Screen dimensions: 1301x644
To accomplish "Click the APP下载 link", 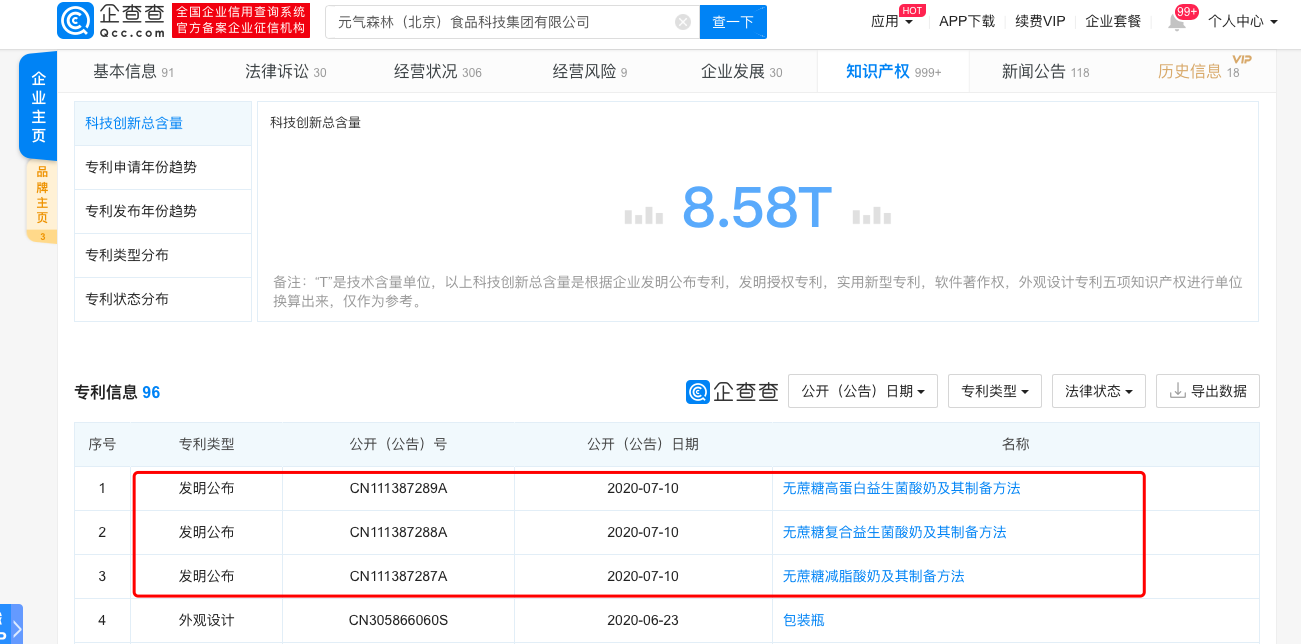I will click(967, 21).
